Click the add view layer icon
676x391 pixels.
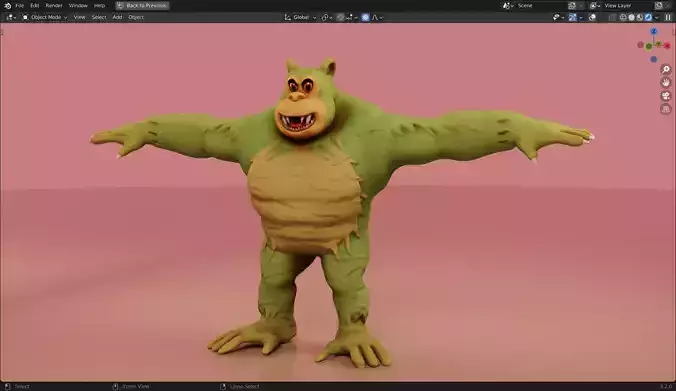659,6
